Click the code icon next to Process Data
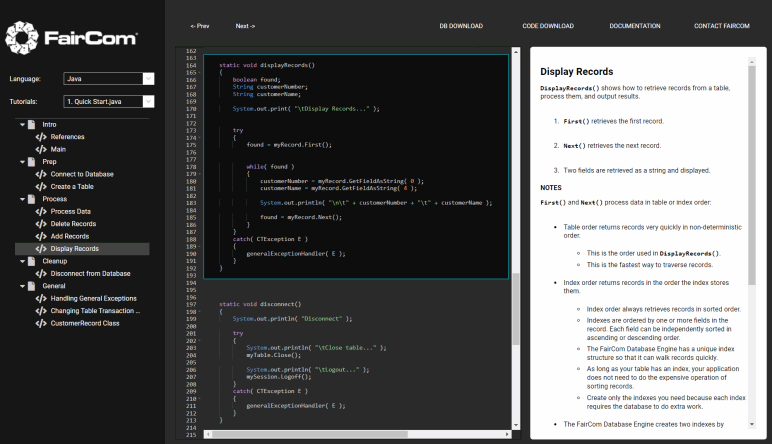The height and width of the screenshot is (444, 772). pyautogui.click(x=41, y=211)
